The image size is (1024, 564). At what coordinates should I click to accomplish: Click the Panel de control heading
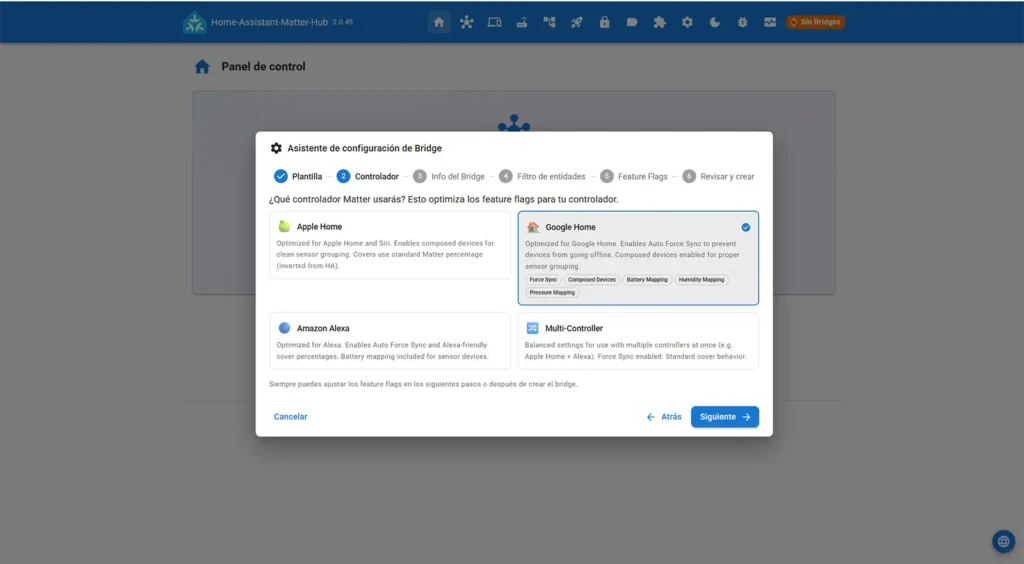tap(263, 67)
